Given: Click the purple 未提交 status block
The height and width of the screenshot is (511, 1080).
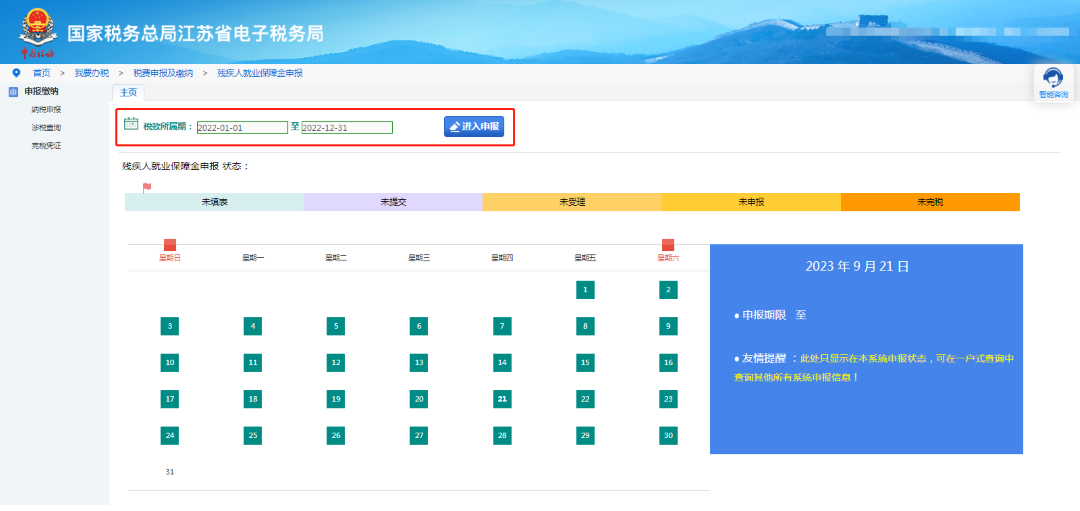Looking at the screenshot, I should point(393,202).
